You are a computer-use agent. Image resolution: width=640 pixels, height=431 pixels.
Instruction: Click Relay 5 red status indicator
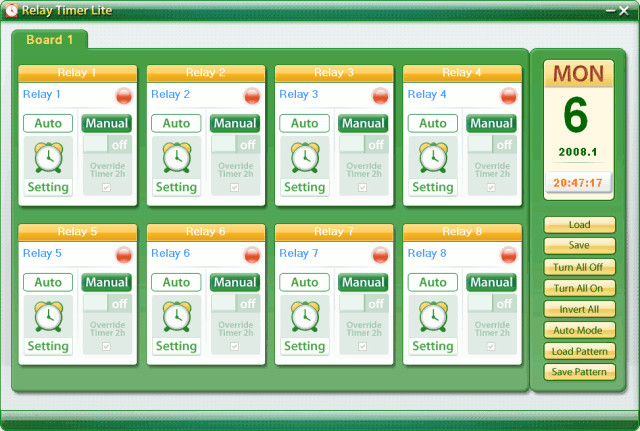pos(124,255)
